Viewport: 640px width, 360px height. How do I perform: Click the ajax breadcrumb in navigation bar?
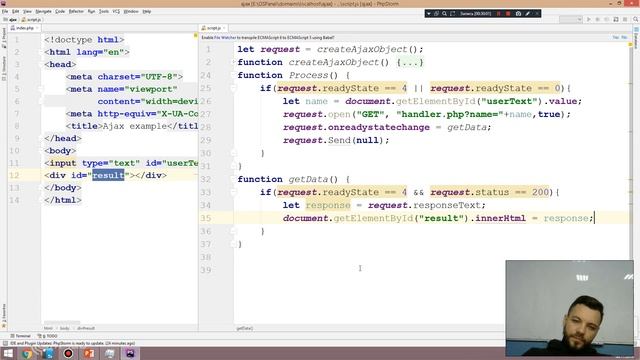(11, 19)
